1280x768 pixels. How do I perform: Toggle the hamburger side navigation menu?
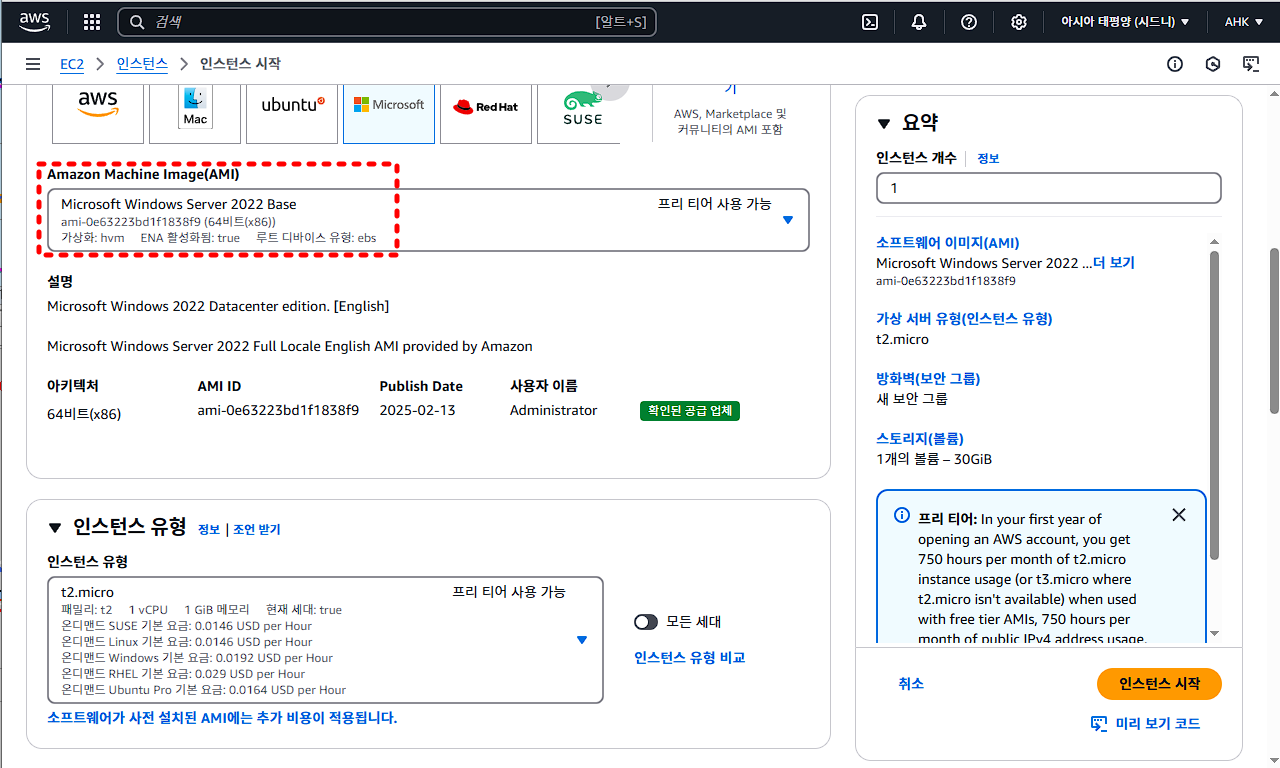tap(33, 64)
